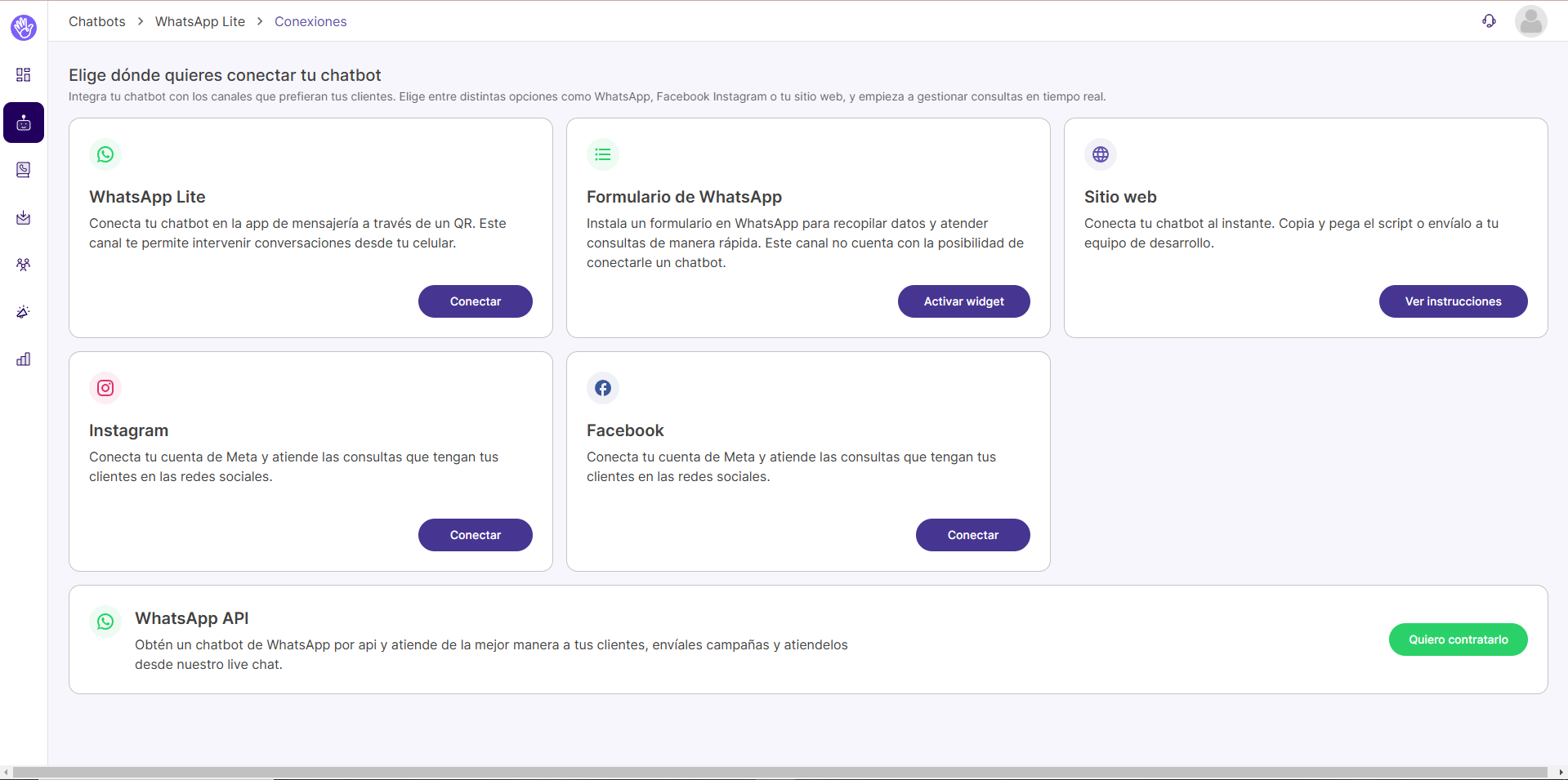Click the chevron after WhatsApp Lite breadcrumb
The image size is (1568, 780).
tap(260, 21)
